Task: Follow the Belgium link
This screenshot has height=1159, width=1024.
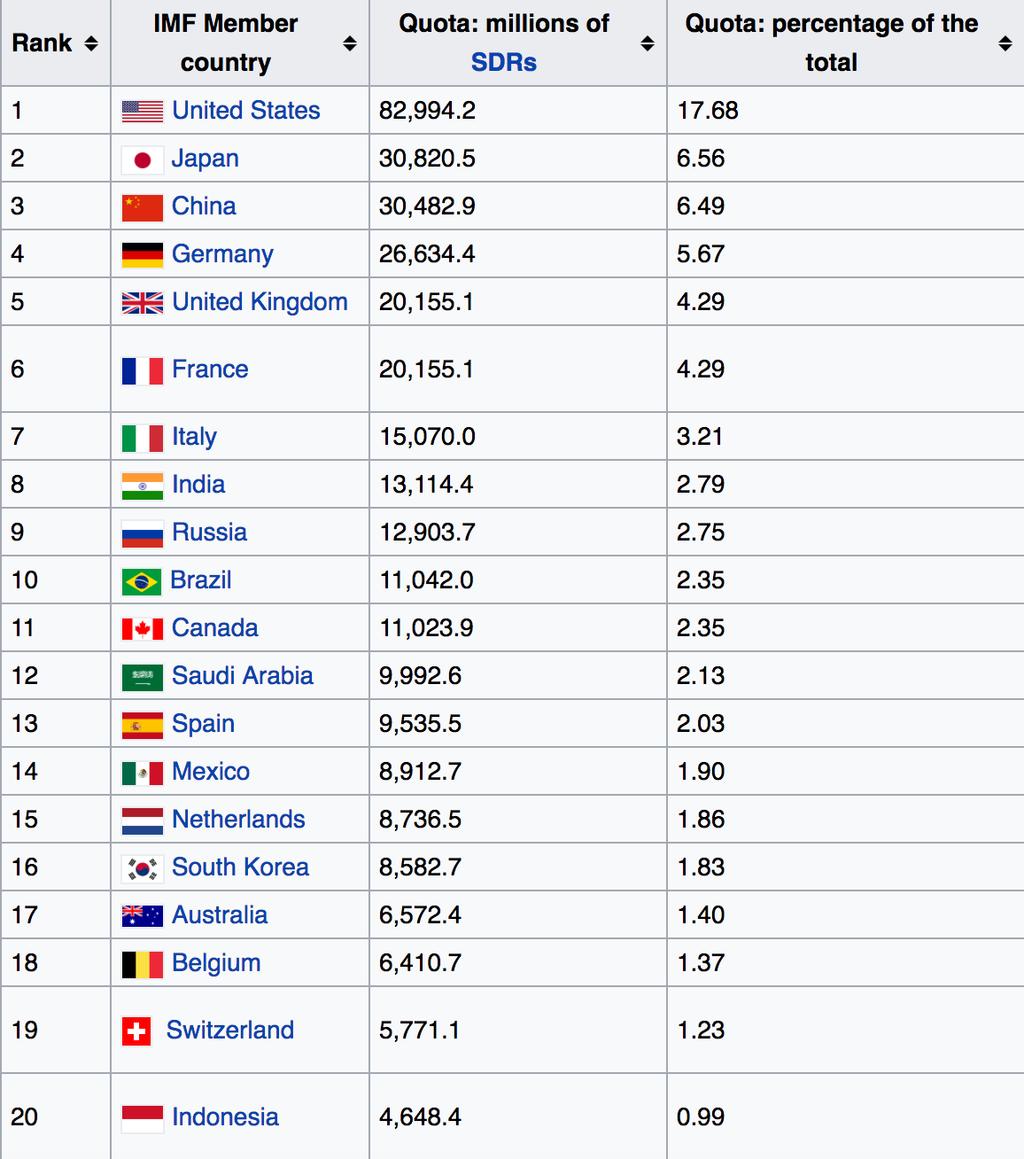Action: [x=216, y=962]
